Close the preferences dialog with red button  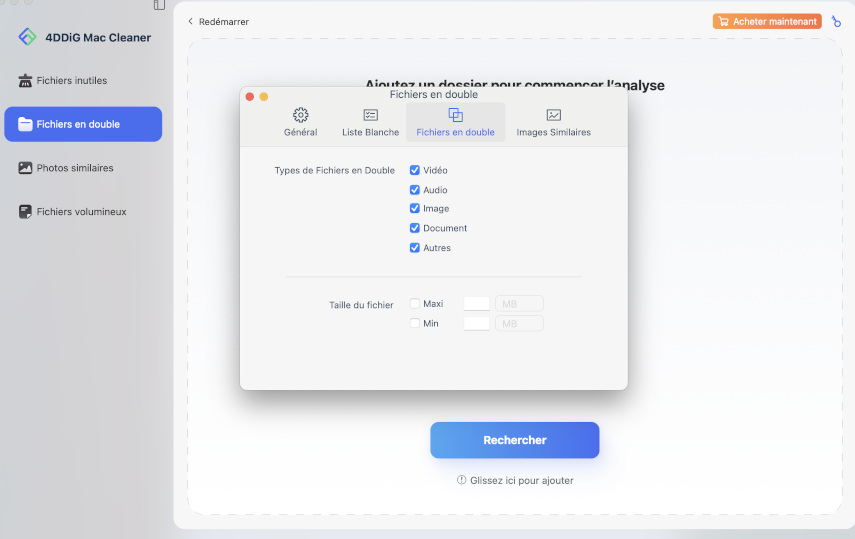coord(250,97)
